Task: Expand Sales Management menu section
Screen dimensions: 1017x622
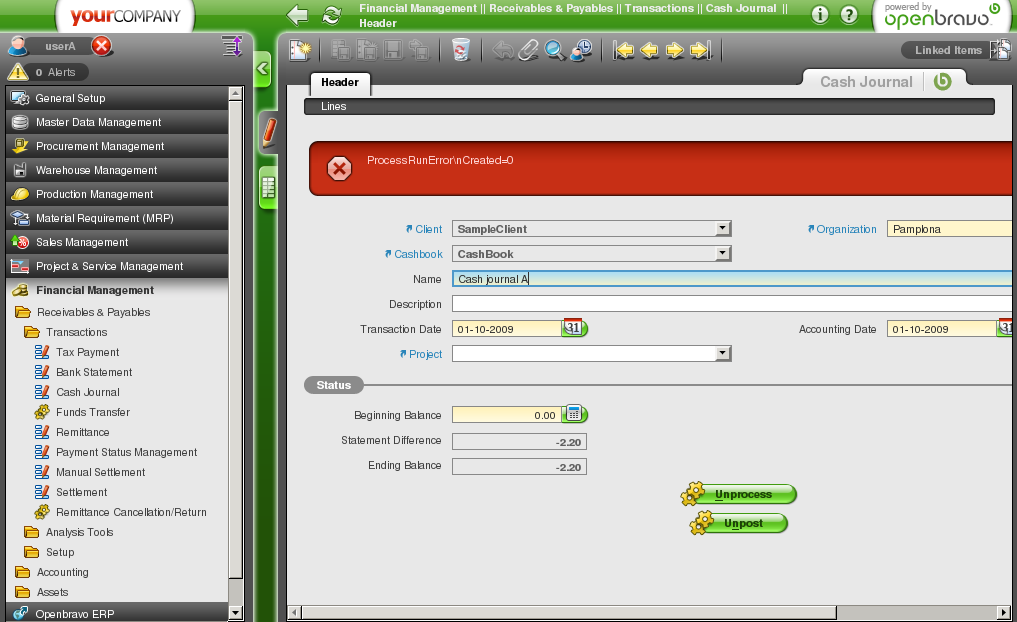Action: tap(82, 242)
